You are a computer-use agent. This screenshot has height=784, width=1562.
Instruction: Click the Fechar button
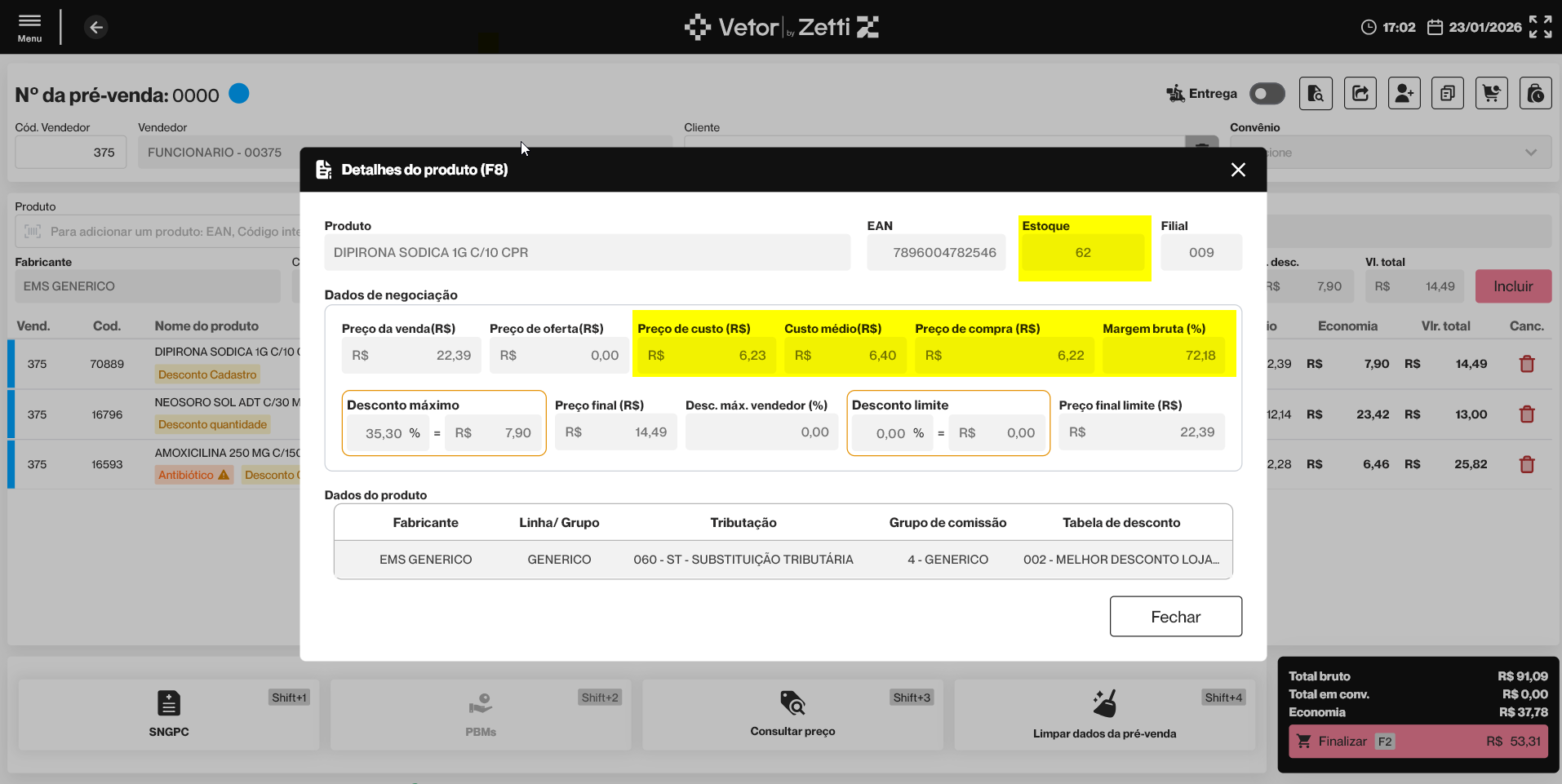(1176, 617)
